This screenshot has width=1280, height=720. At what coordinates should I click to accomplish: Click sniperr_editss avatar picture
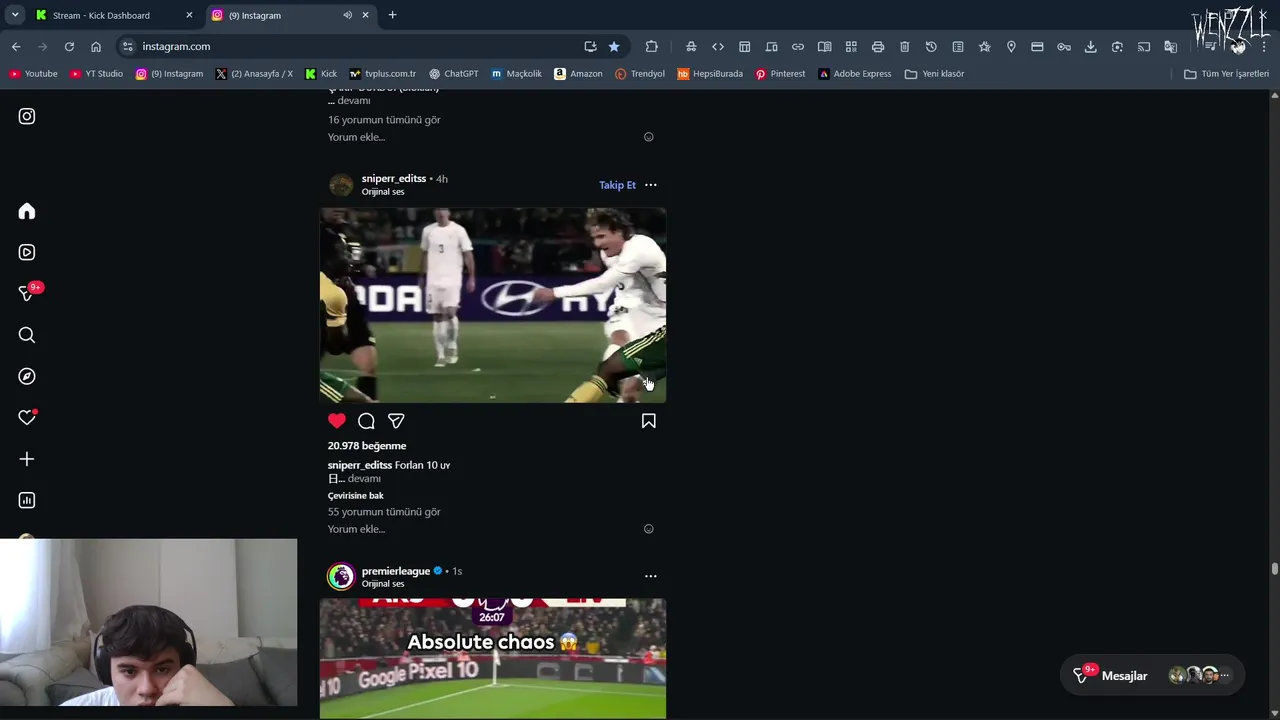(x=341, y=185)
